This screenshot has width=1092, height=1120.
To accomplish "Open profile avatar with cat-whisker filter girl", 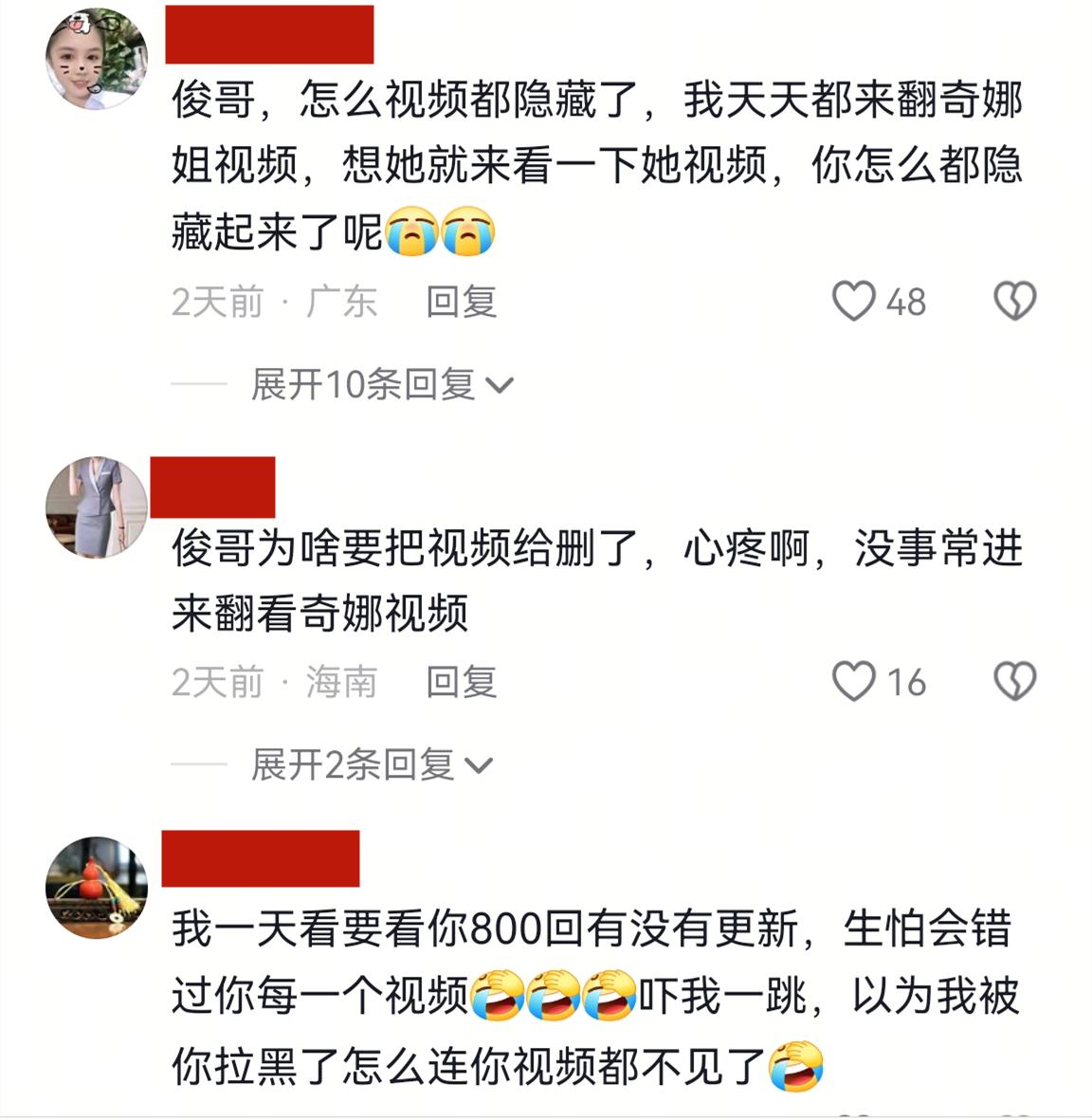I will (97, 59).
